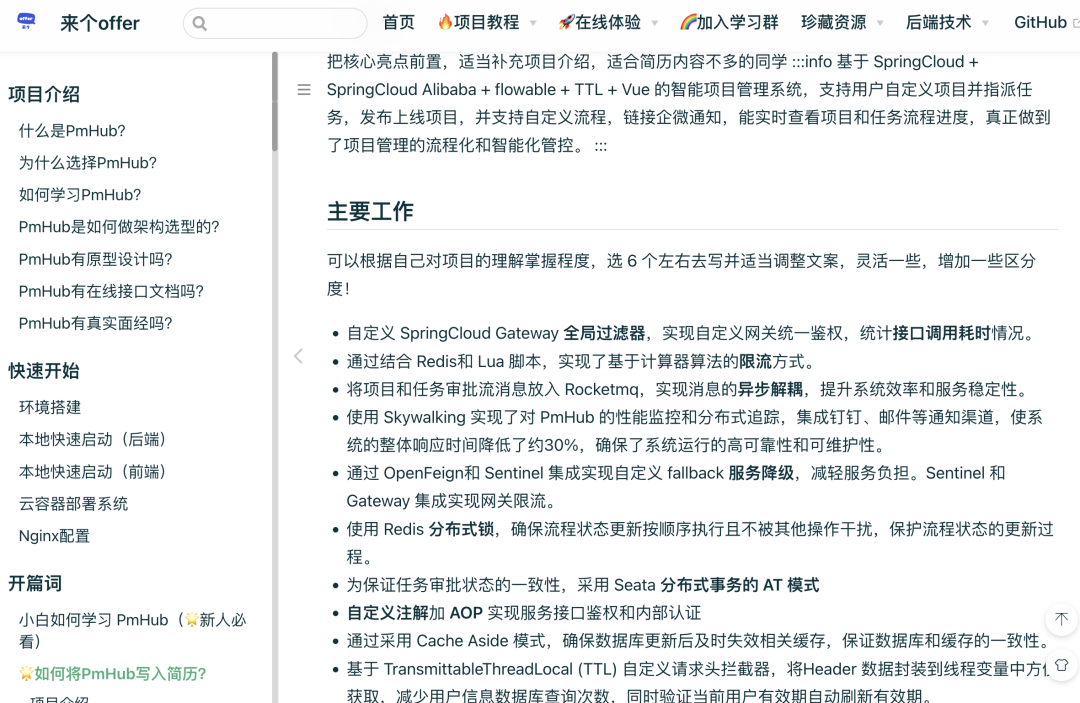Focus the search input field
The width and height of the screenshot is (1080, 703).
[x=275, y=23]
